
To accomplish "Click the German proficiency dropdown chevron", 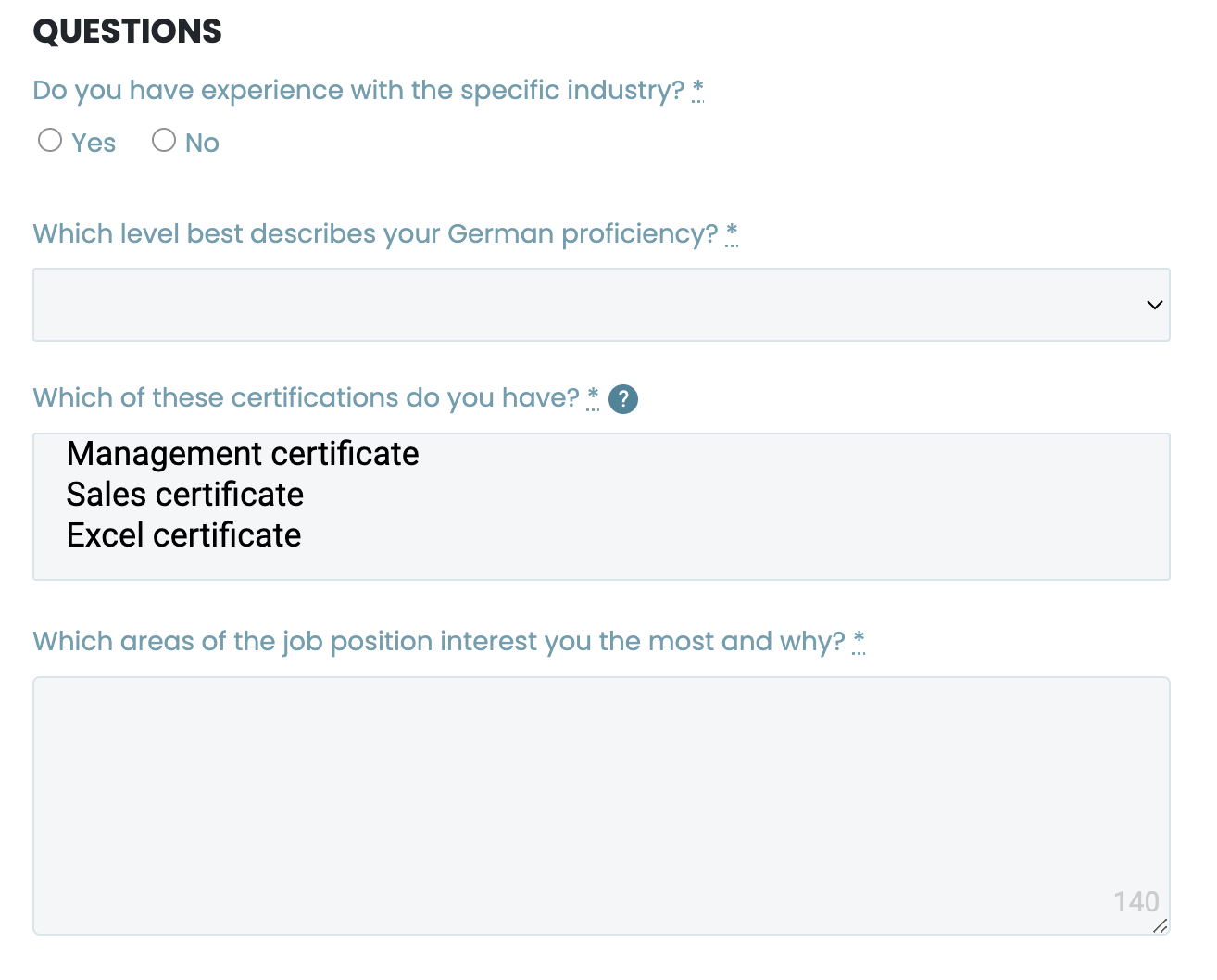I will point(1154,305).
